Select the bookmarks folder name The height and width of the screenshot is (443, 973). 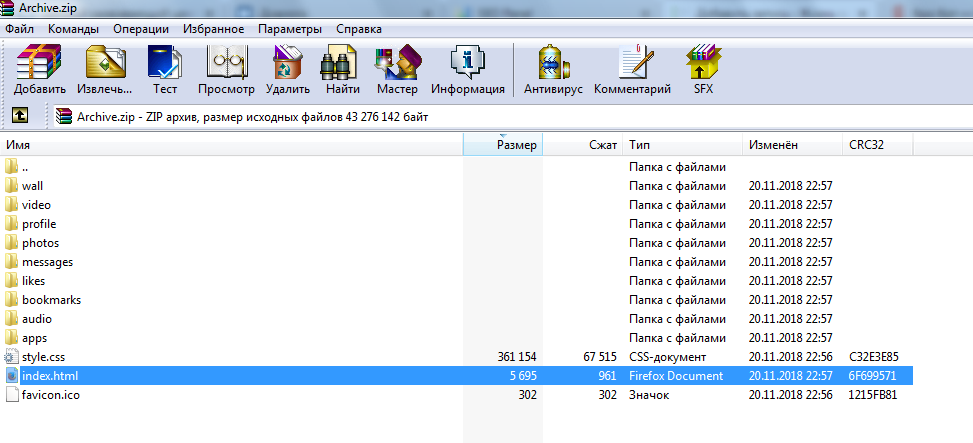pyautogui.click(x=52, y=300)
